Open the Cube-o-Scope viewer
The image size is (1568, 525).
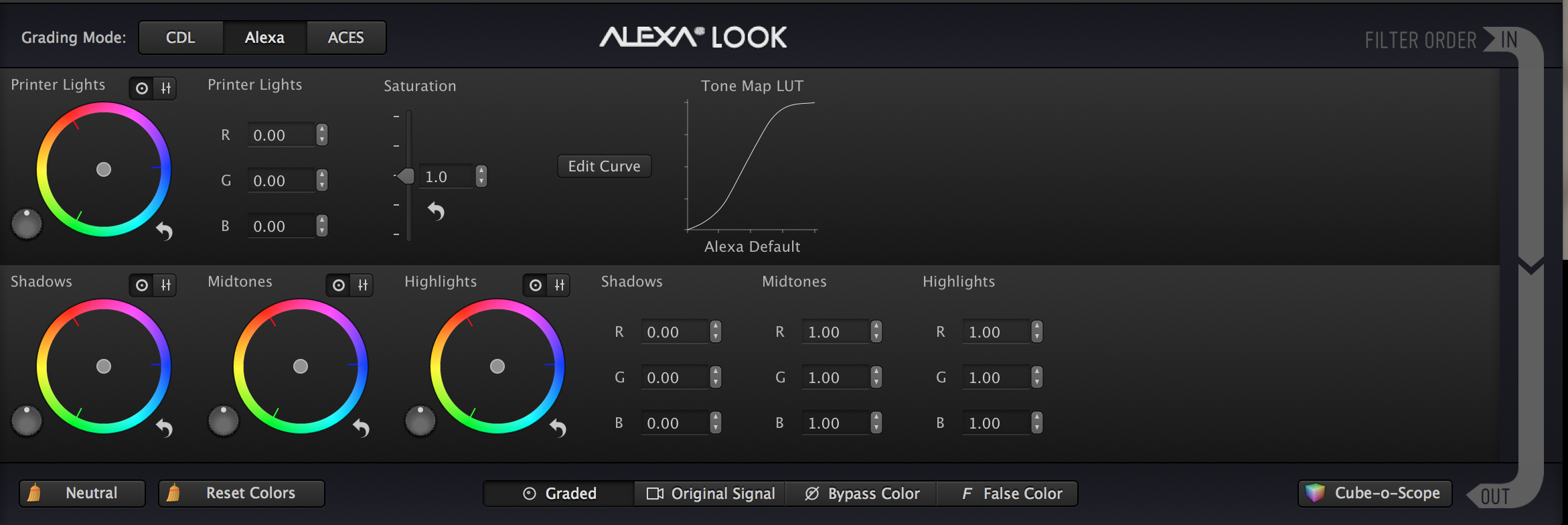(1375, 494)
